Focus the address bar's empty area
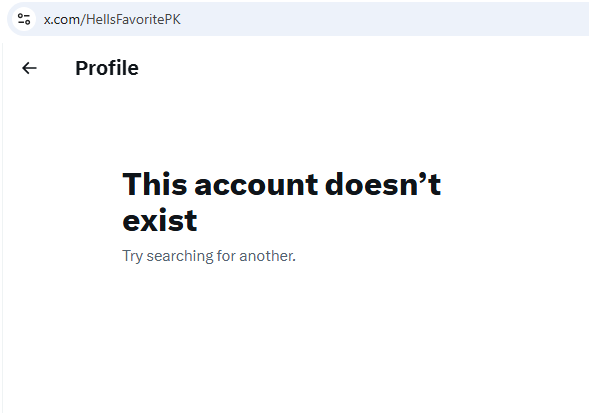Viewport: 589px width, 413px height. (383, 19)
